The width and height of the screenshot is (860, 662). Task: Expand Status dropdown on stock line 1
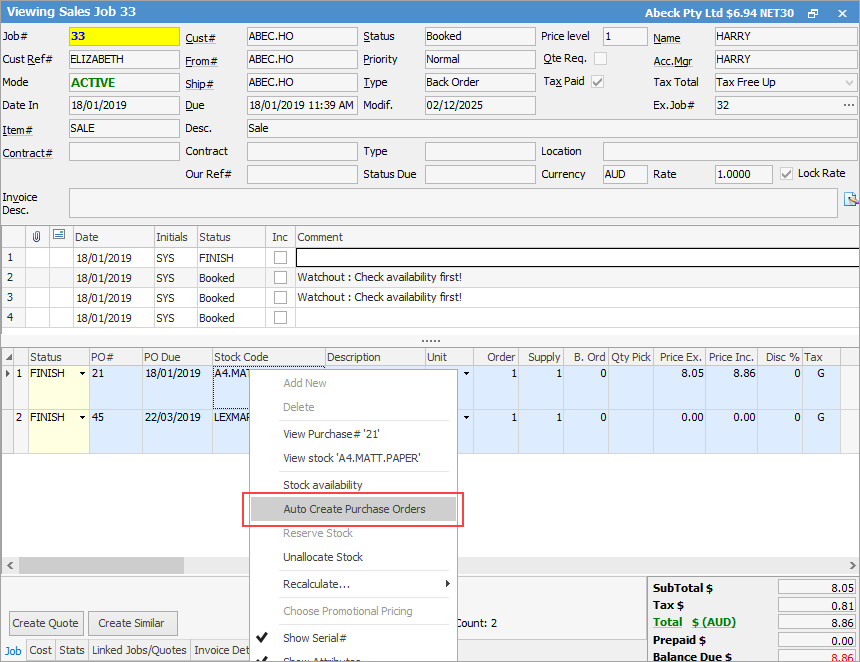click(x=82, y=374)
